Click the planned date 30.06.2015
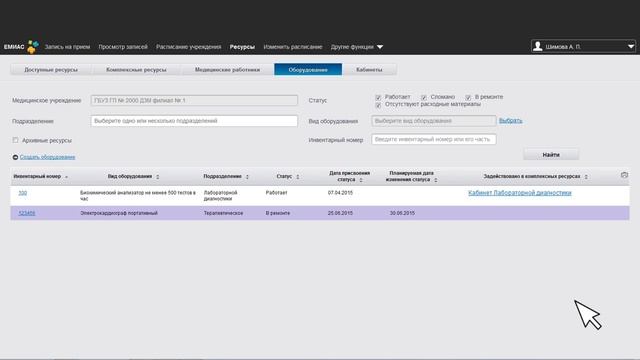Screen dimensions: 640x360 click(x=402, y=213)
